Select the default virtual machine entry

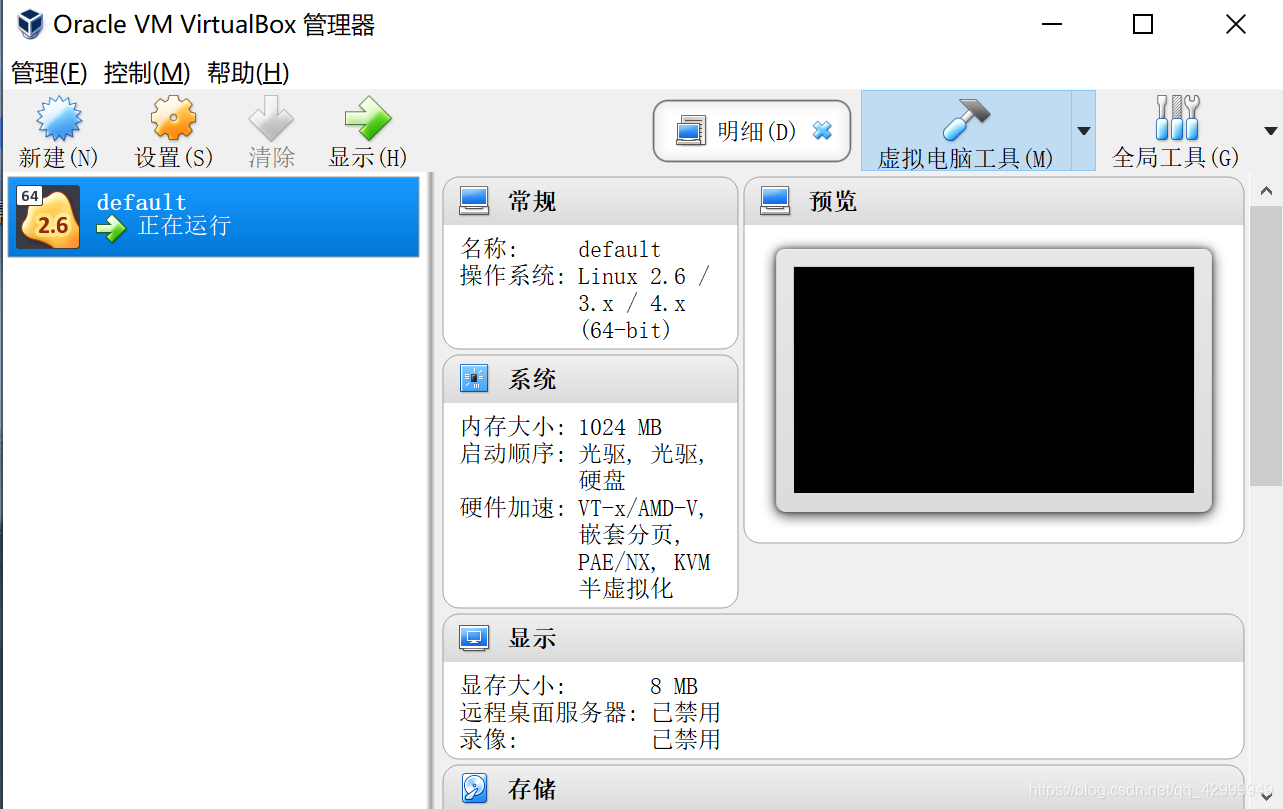point(213,217)
